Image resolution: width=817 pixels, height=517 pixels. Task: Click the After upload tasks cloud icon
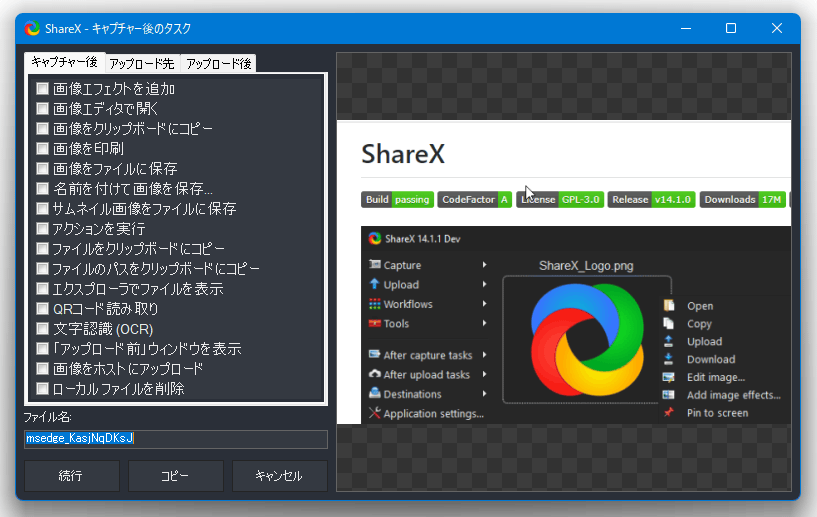(x=375, y=374)
